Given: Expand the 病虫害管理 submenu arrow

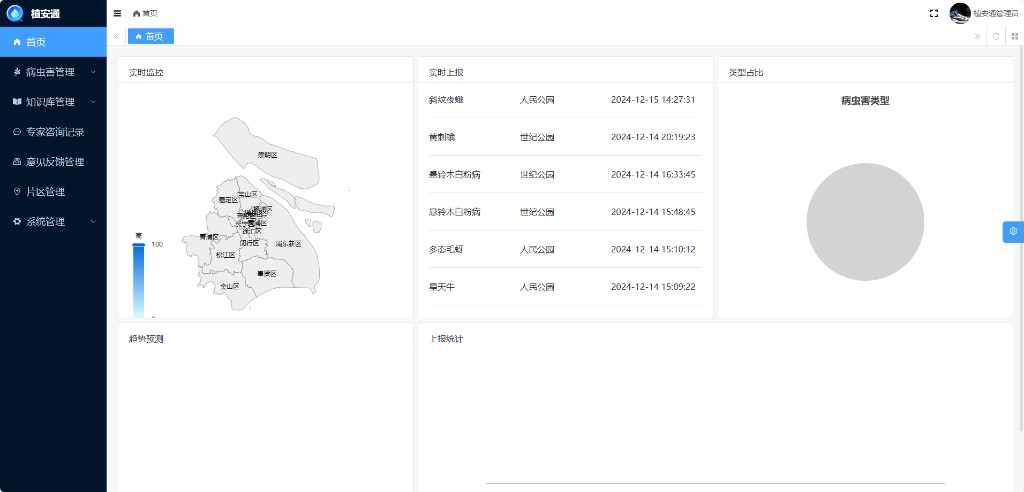Looking at the screenshot, I should tap(93, 72).
